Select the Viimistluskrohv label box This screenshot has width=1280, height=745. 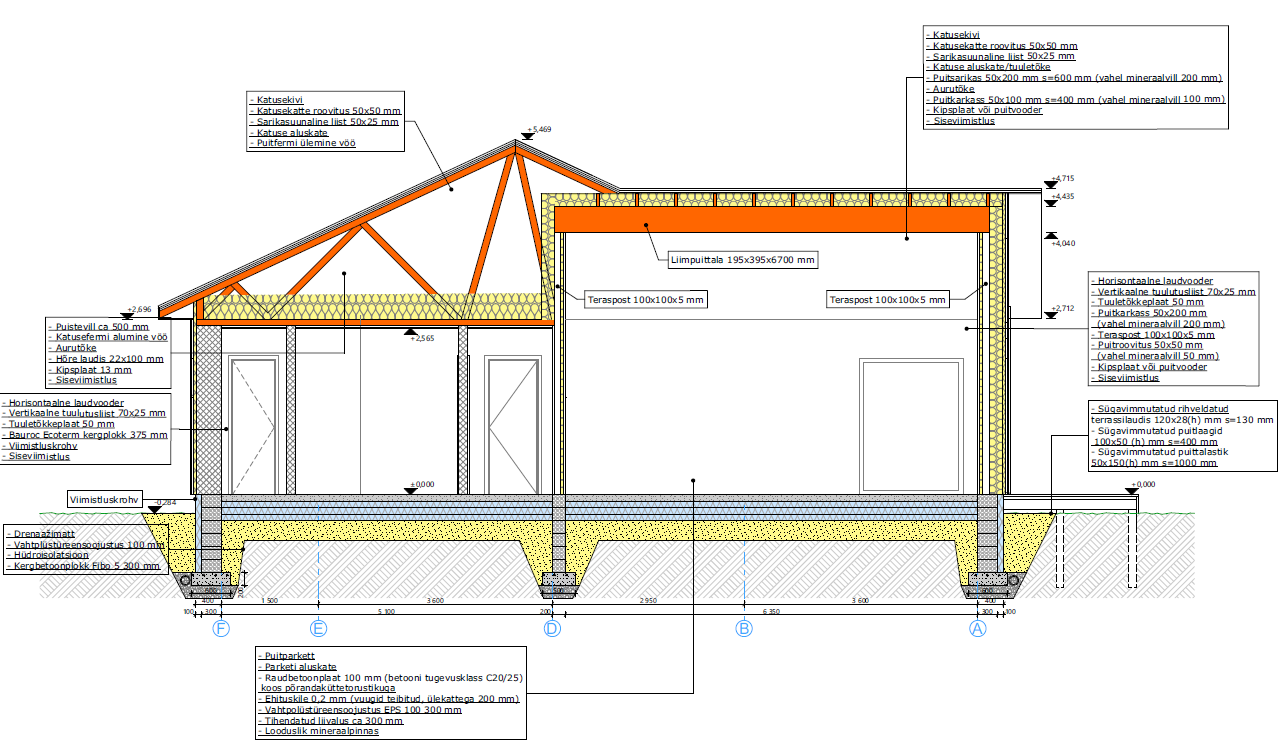click(x=104, y=498)
